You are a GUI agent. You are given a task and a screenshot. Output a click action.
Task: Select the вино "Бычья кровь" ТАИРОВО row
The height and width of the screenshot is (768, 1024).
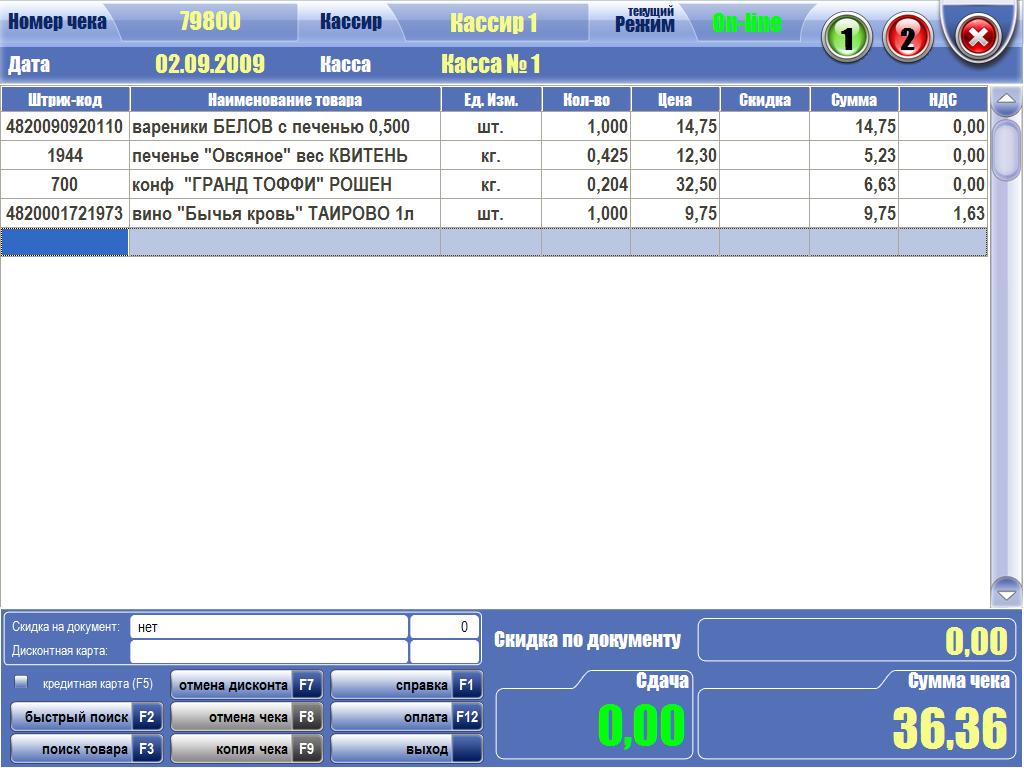click(494, 214)
